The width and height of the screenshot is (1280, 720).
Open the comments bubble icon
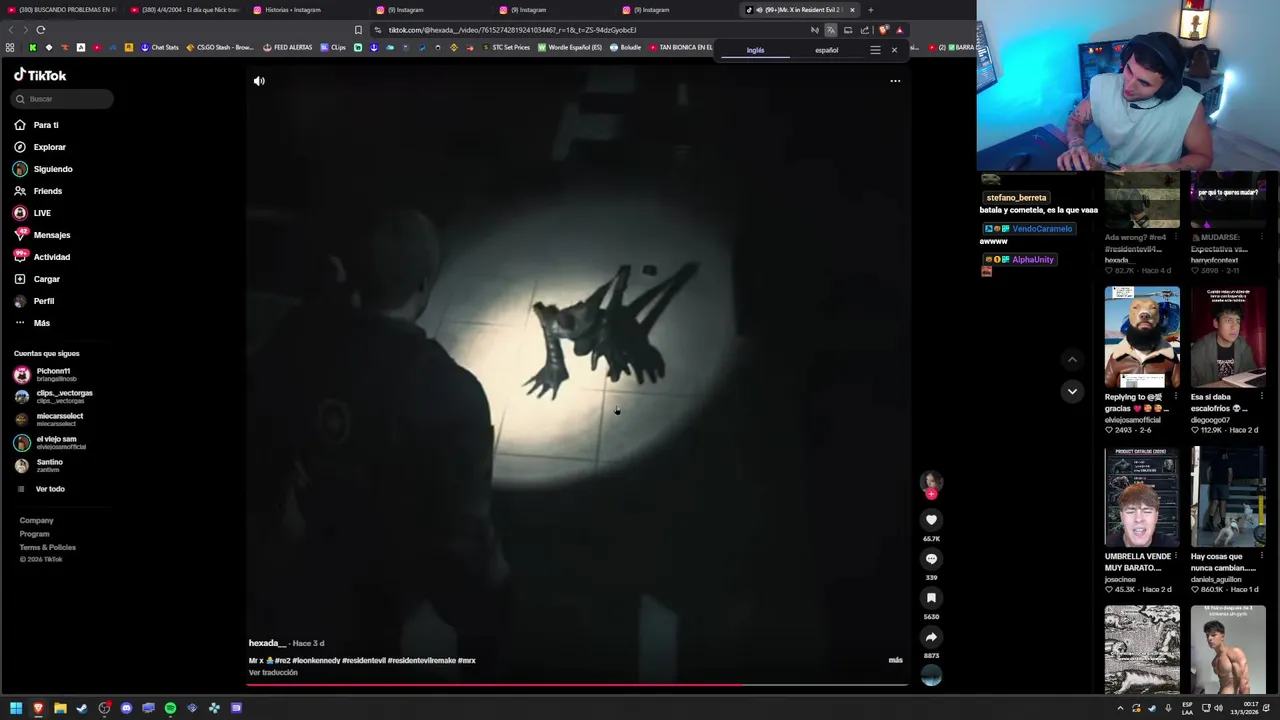click(931, 558)
